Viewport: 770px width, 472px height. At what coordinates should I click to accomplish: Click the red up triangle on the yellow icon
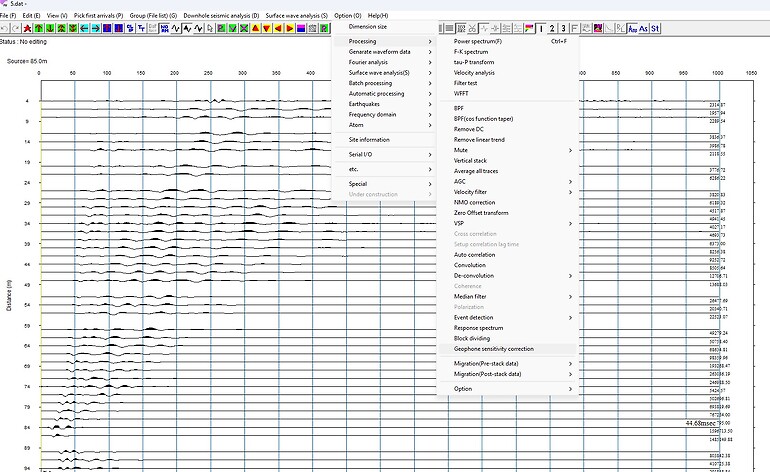[255, 28]
